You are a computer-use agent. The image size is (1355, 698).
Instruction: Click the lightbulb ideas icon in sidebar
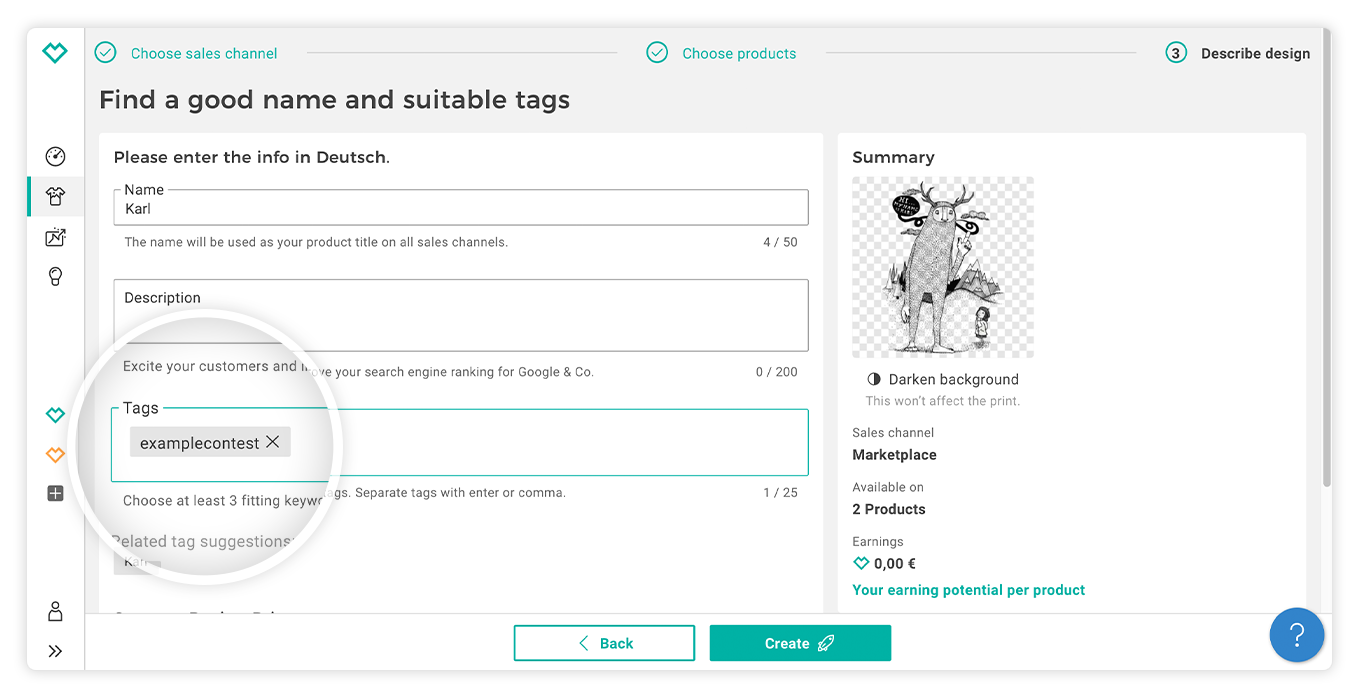(56, 277)
